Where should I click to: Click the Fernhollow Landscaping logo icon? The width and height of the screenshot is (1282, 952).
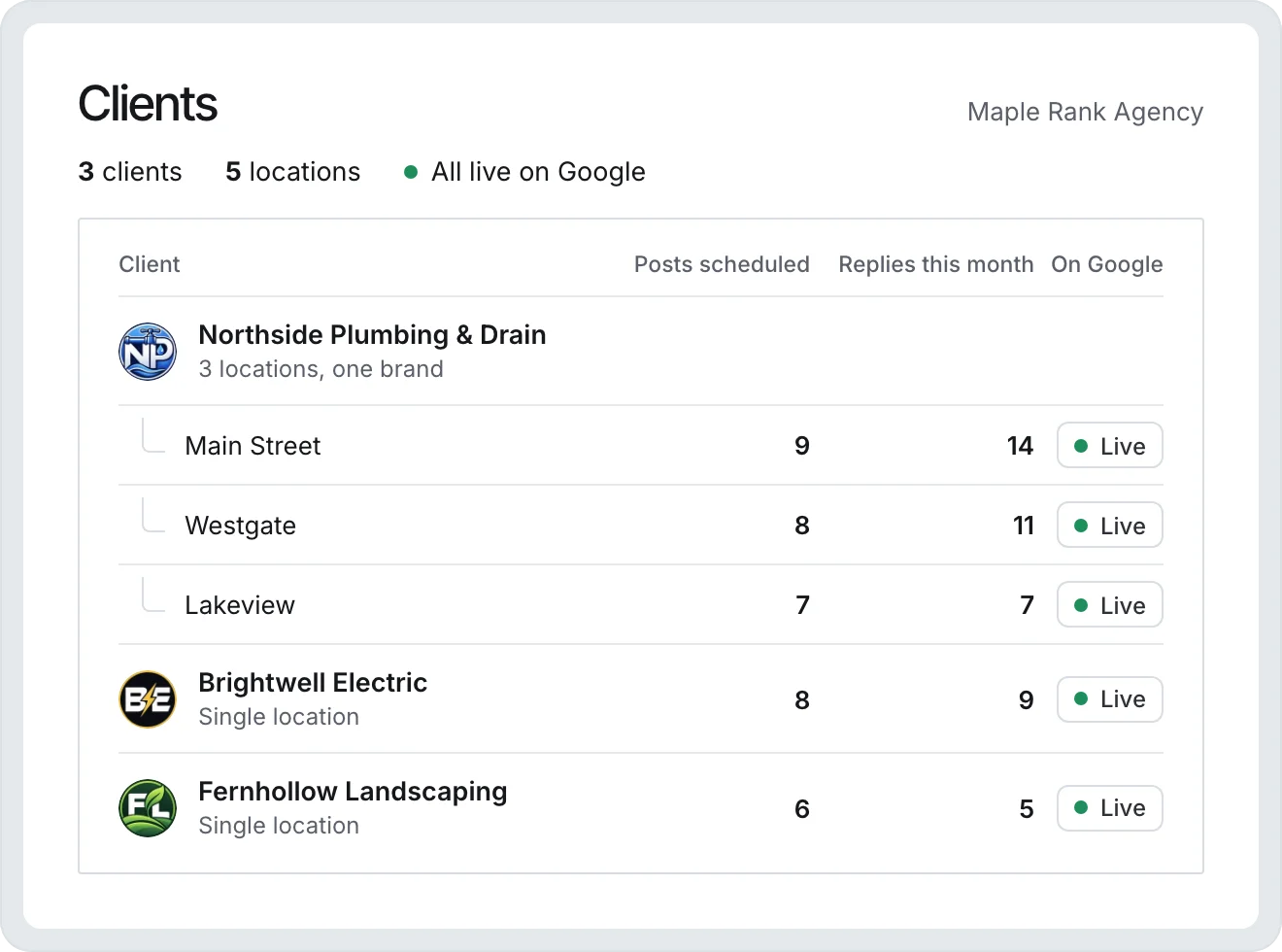148,808
